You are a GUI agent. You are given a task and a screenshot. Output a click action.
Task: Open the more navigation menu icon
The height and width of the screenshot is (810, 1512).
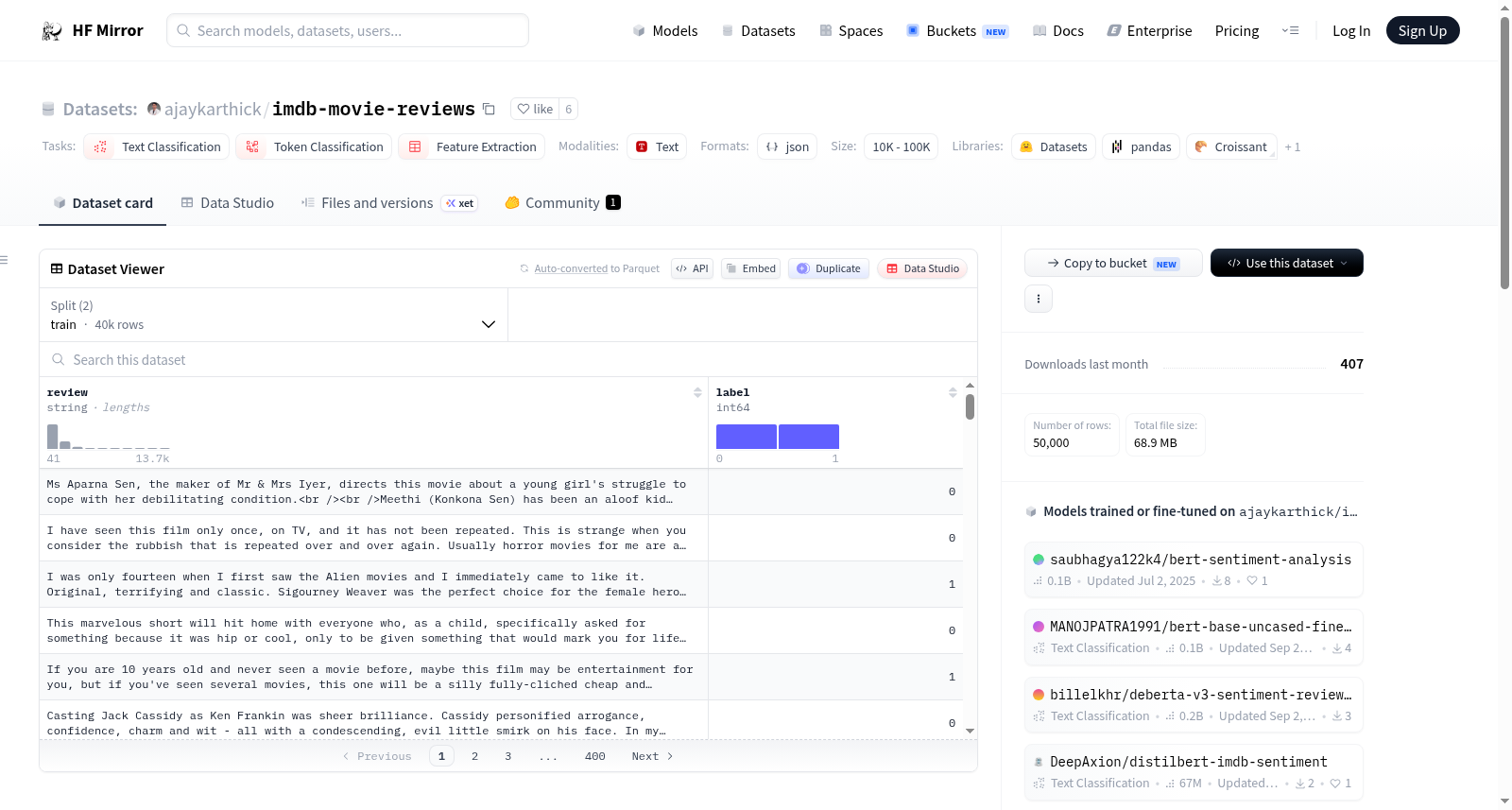point(1290,31)
